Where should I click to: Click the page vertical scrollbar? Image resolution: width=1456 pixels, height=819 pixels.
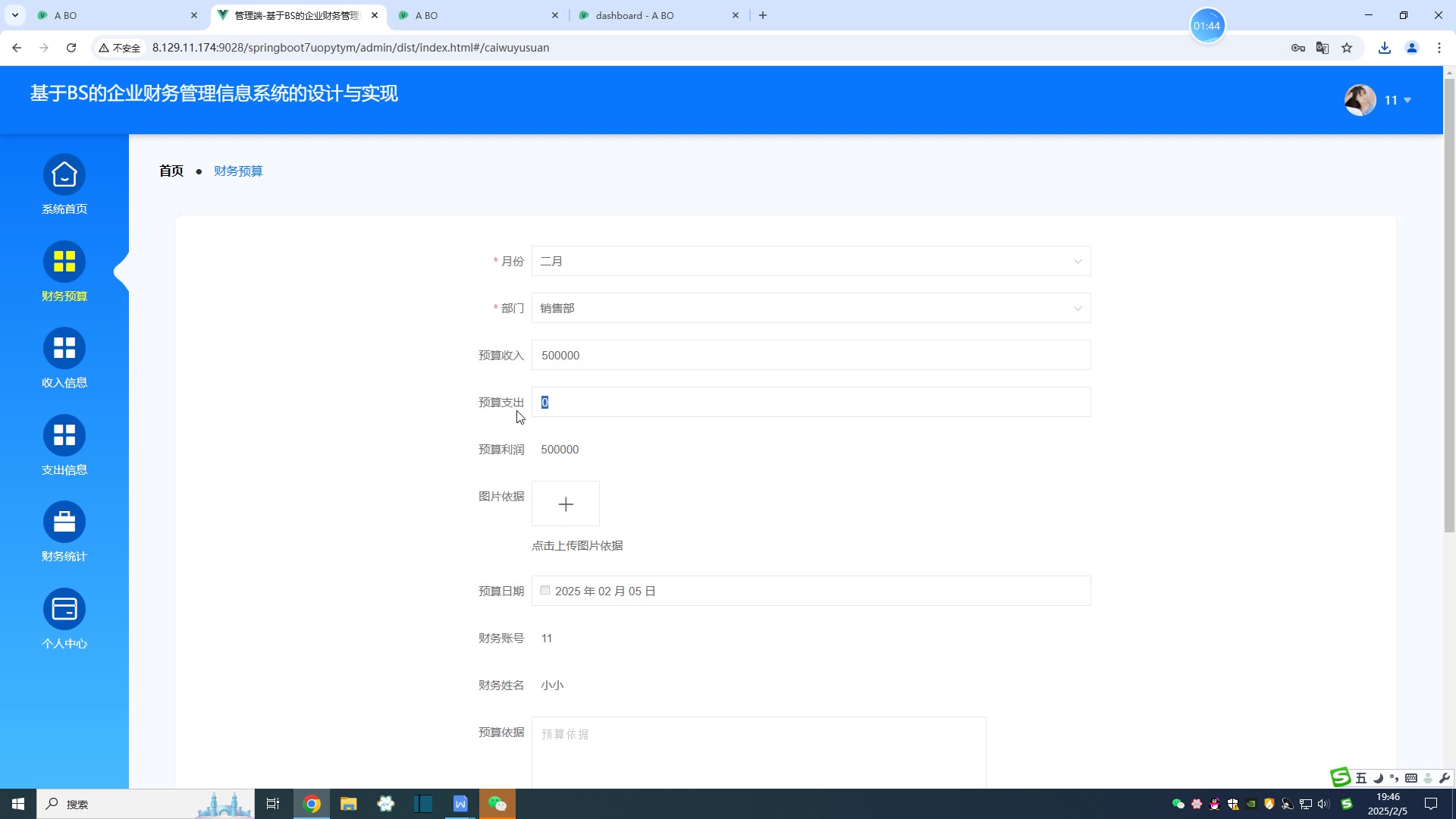coord(1449,303)
